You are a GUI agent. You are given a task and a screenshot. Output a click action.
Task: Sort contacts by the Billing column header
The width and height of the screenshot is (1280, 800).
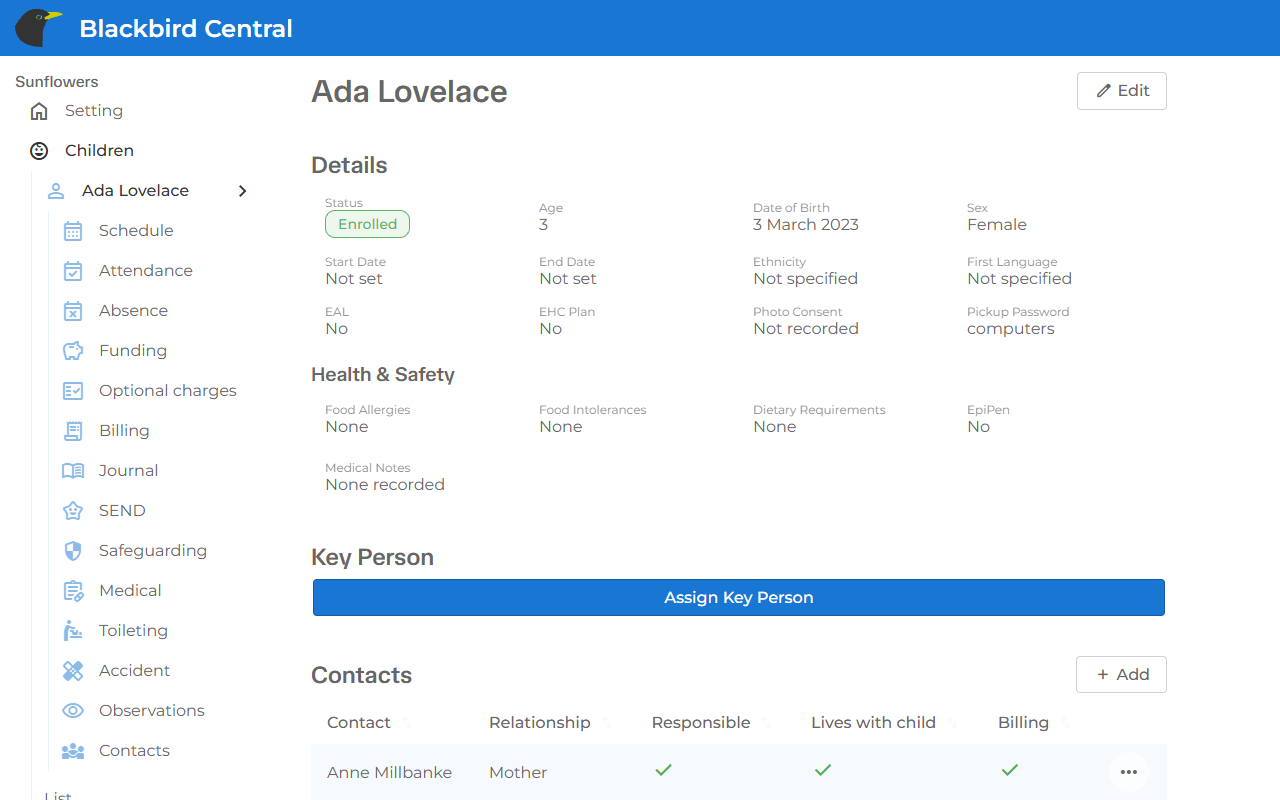coord(1023,723)
